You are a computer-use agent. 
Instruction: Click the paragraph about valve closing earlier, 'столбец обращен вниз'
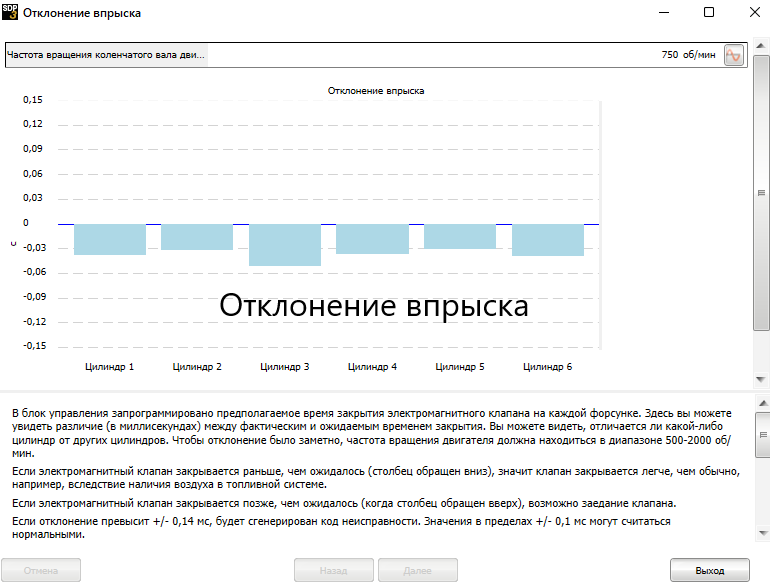pos(376,478)
